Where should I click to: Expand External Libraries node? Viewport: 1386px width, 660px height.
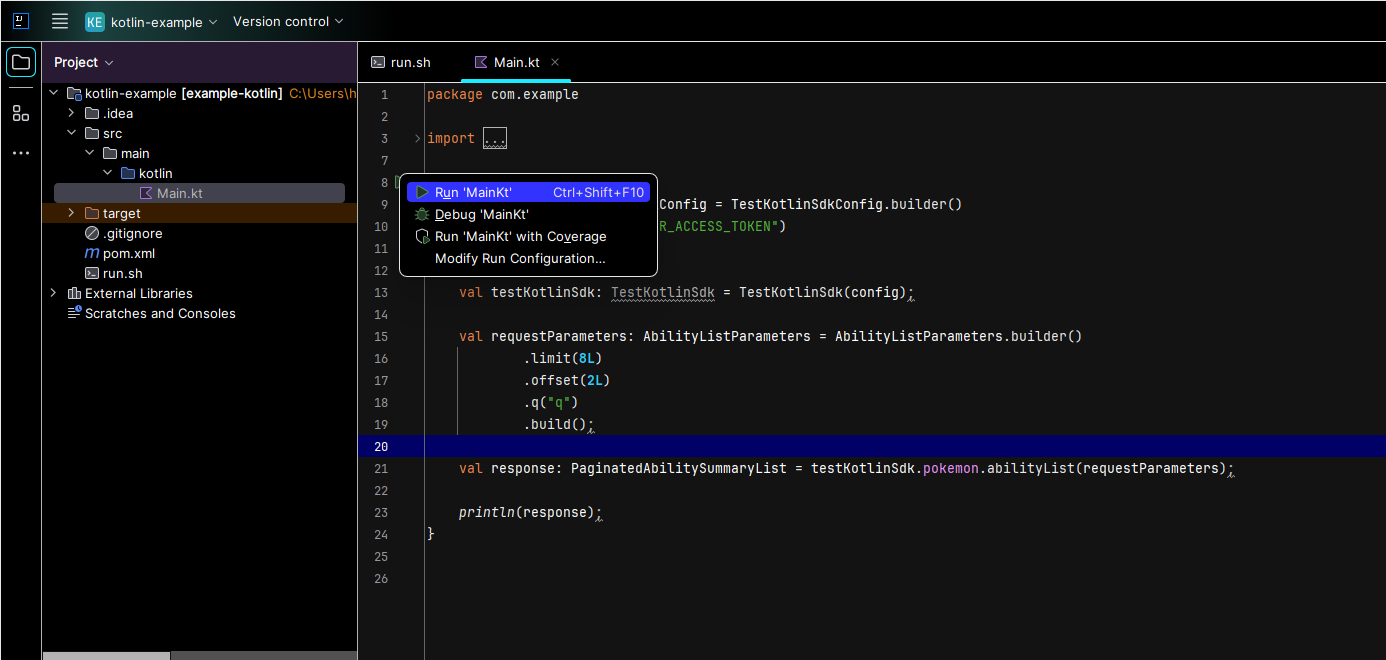point(53,293)
